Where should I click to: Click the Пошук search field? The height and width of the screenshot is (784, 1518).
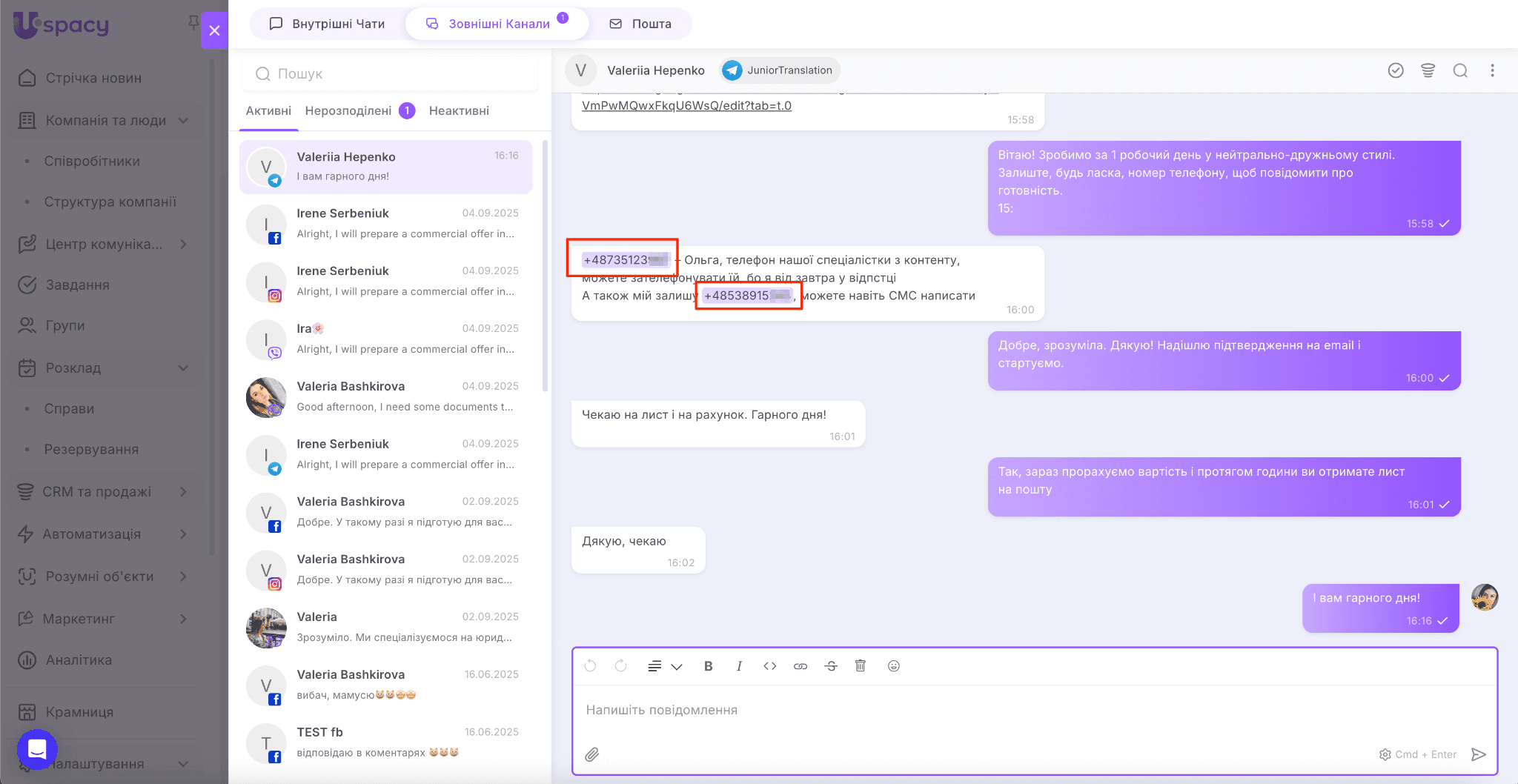coord(390,73)
